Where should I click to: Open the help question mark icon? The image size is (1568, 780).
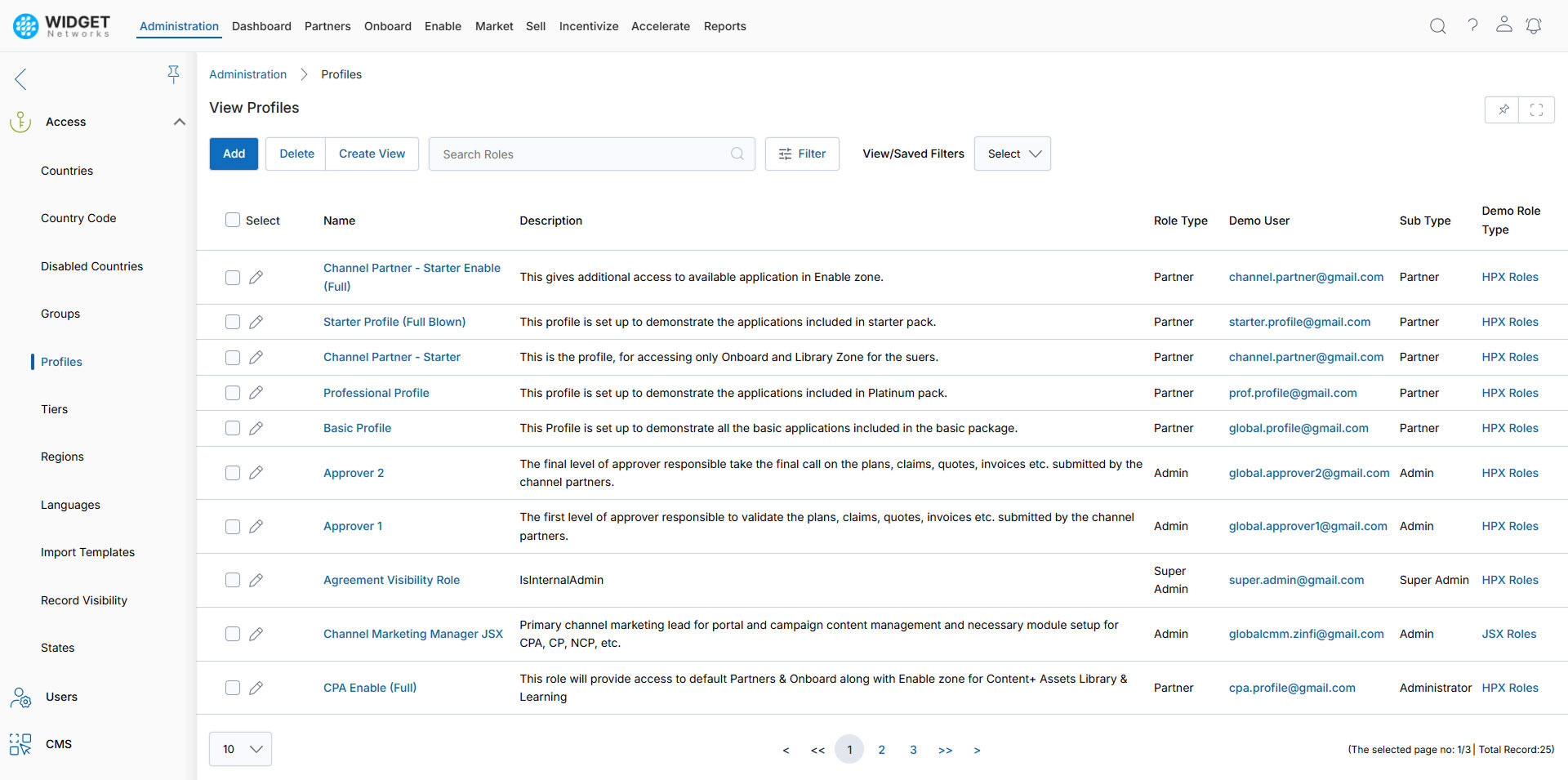coord(1473,25)
